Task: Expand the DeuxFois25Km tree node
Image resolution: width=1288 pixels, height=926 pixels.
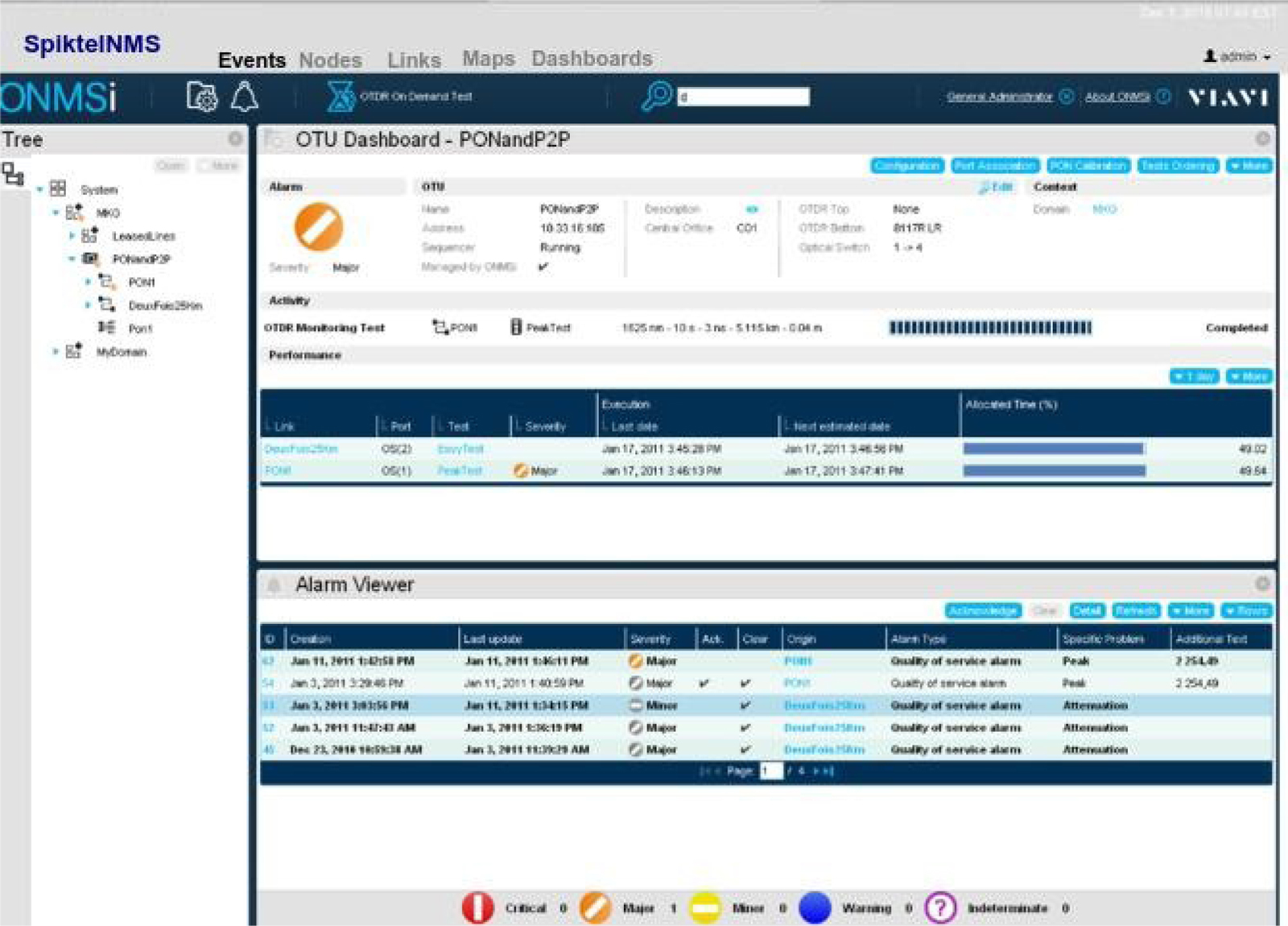Action: coord(88,305)
